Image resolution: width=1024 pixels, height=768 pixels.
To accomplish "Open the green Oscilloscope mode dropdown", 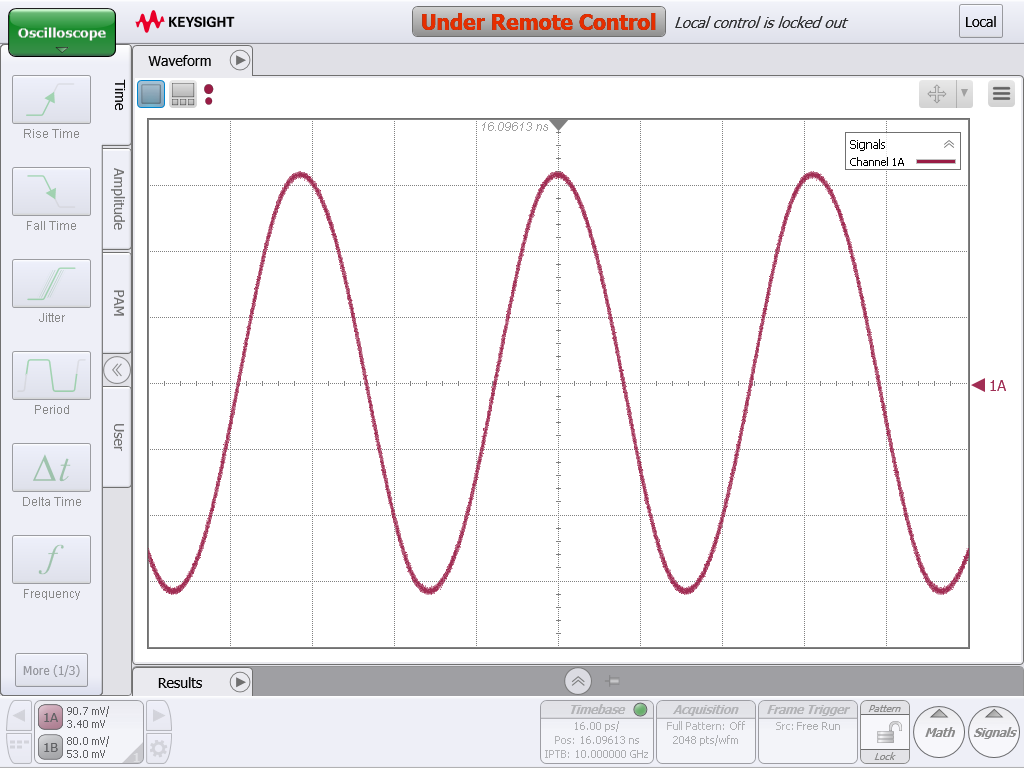I will pyautogui.click(x=62, y=34).
